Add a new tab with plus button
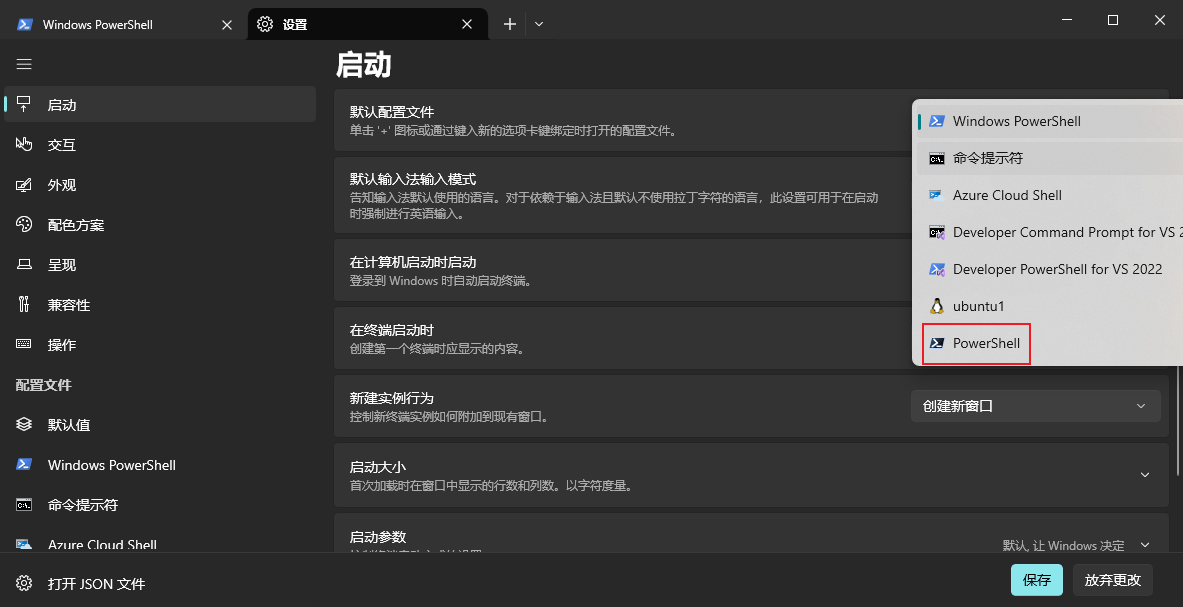The width and height of the screenshot is (1183, 607). [510, 24]
